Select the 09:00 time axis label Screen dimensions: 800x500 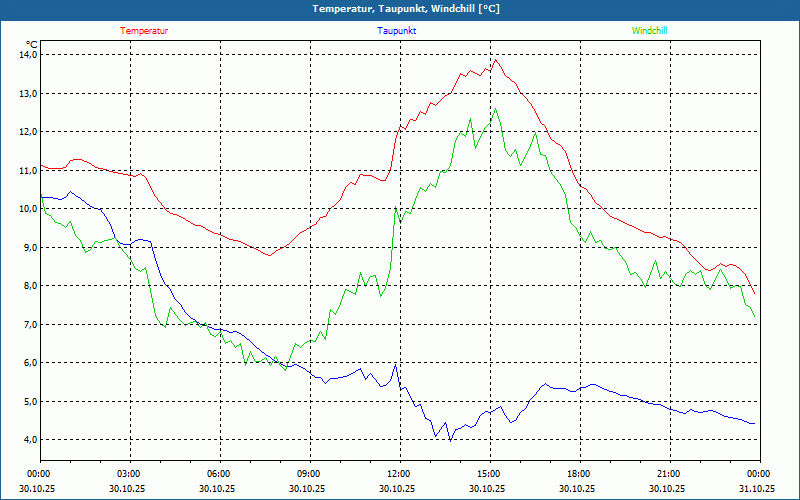(309, 474)
